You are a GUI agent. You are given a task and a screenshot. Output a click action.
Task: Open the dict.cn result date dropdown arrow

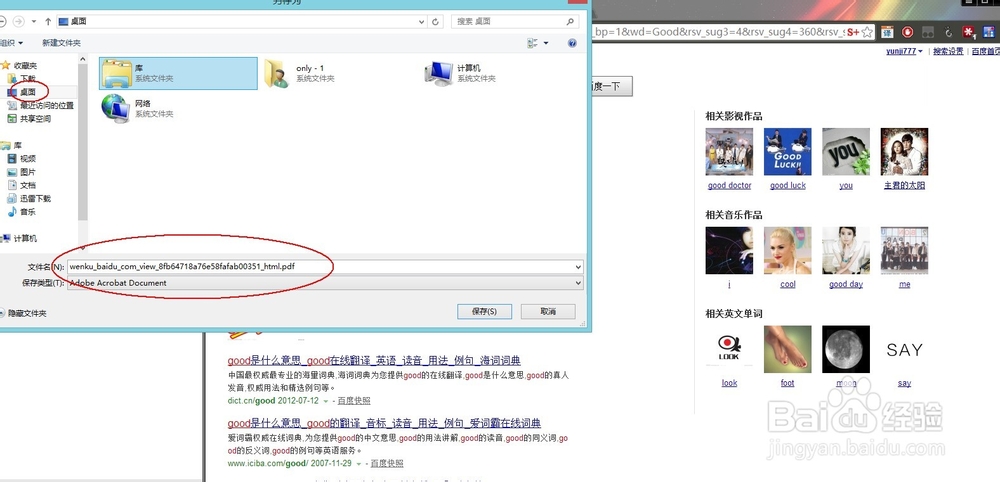click(x=325, y=401)
